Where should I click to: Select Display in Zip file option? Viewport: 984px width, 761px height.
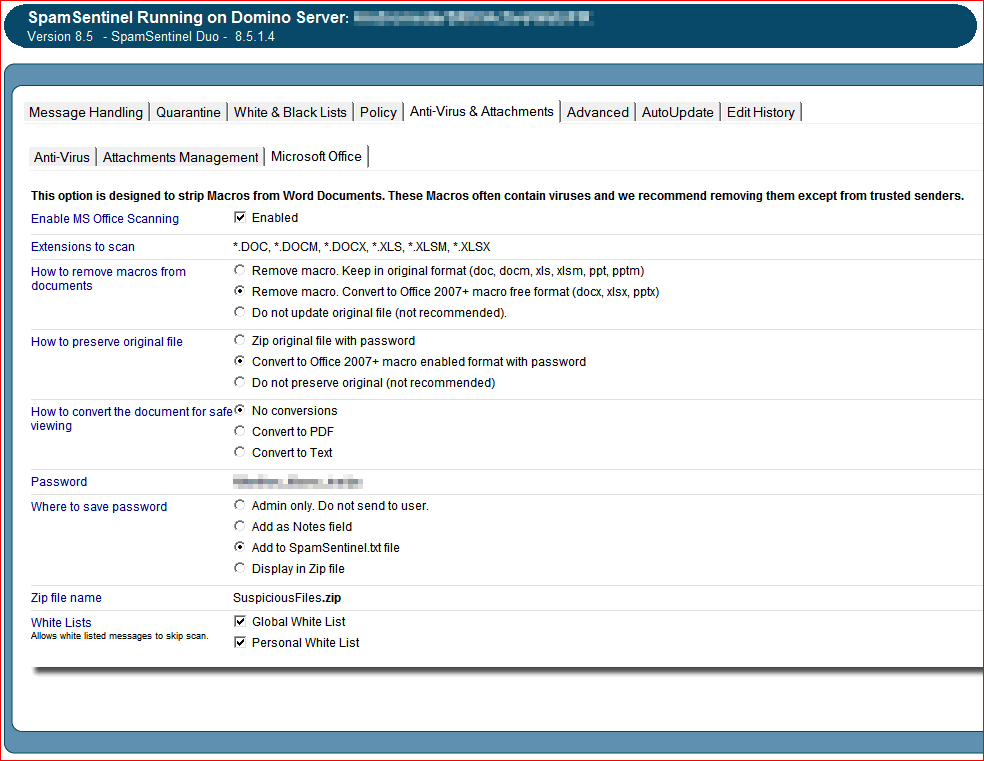[x=239, y=568]
